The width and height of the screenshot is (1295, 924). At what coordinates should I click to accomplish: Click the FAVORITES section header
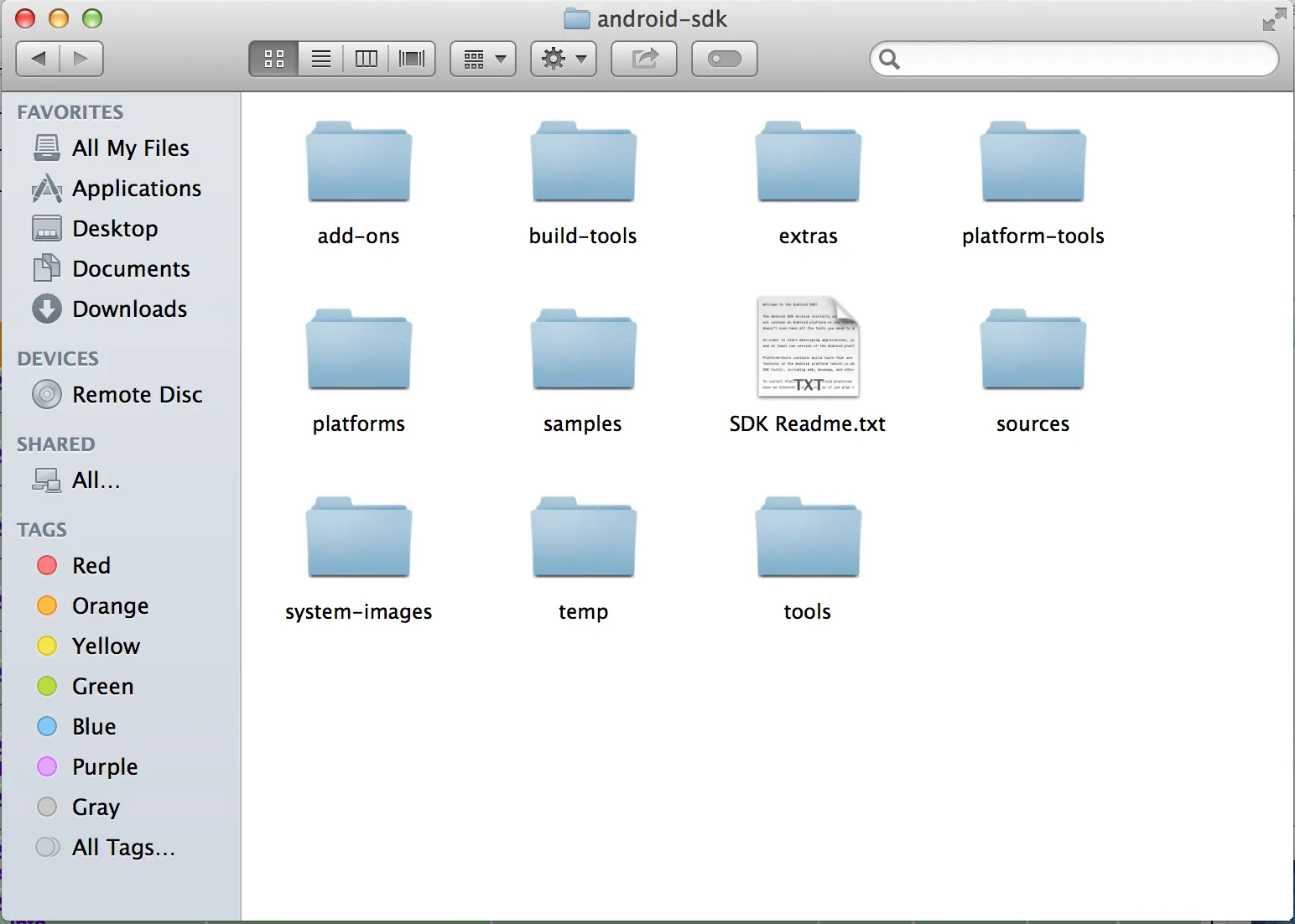(70, 112)
